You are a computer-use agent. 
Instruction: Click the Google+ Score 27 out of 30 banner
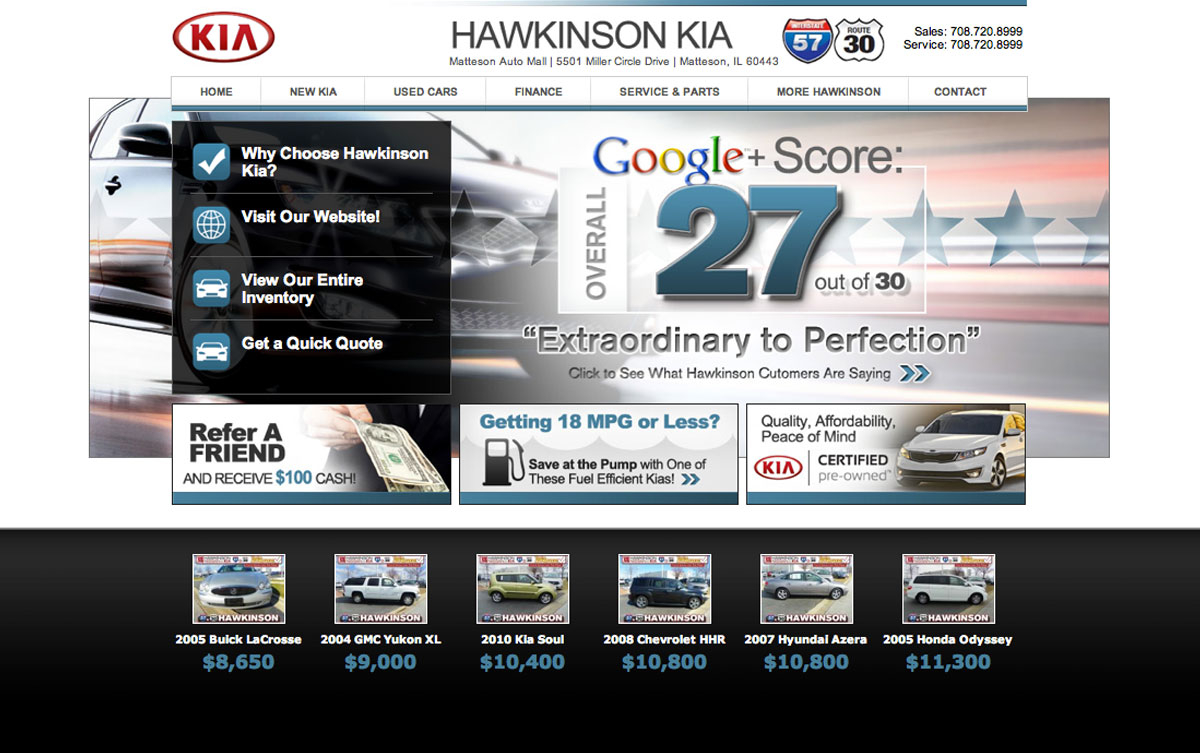(x=741, y=225)
